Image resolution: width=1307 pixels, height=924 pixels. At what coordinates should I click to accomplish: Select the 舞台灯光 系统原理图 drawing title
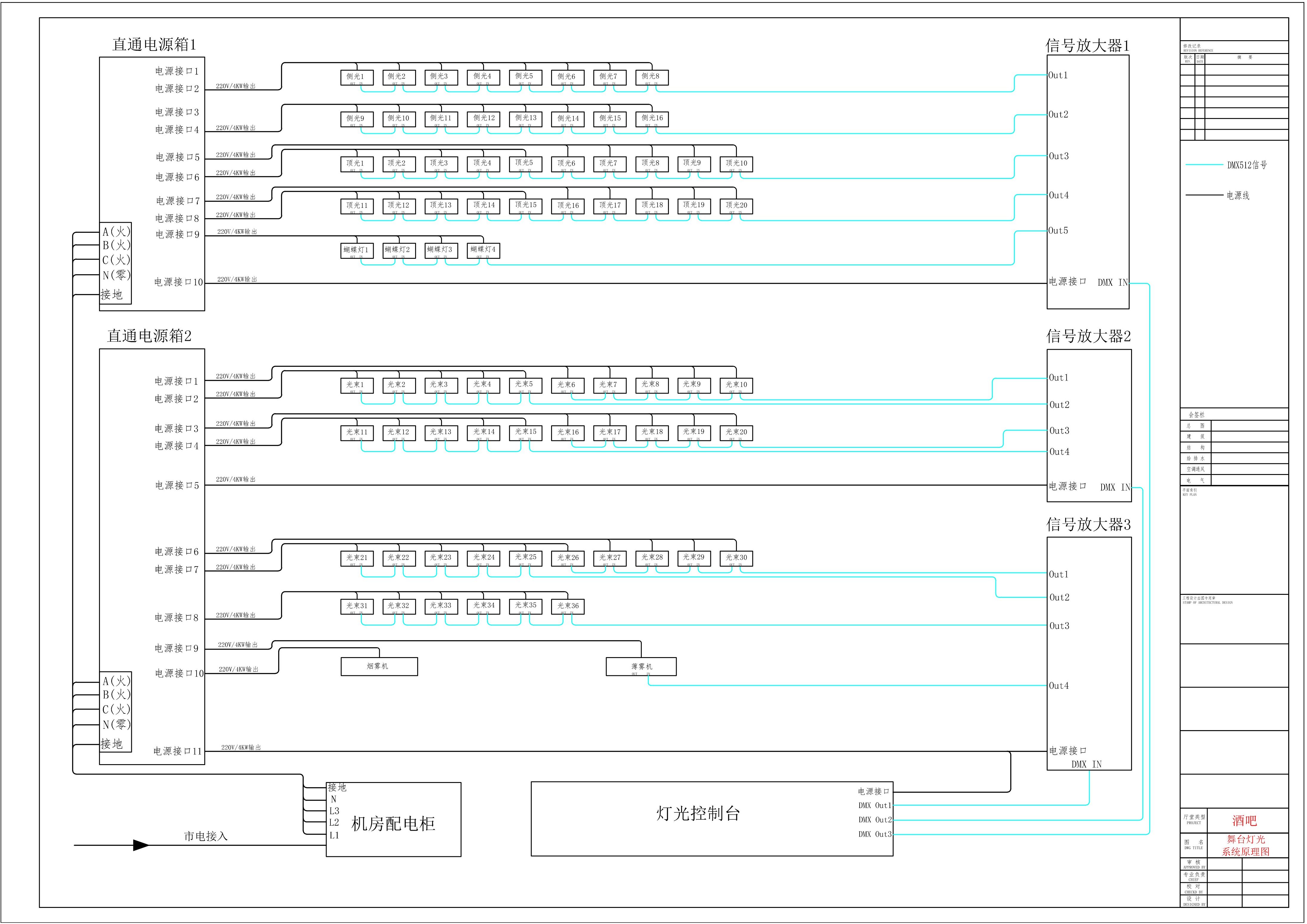1246,845
